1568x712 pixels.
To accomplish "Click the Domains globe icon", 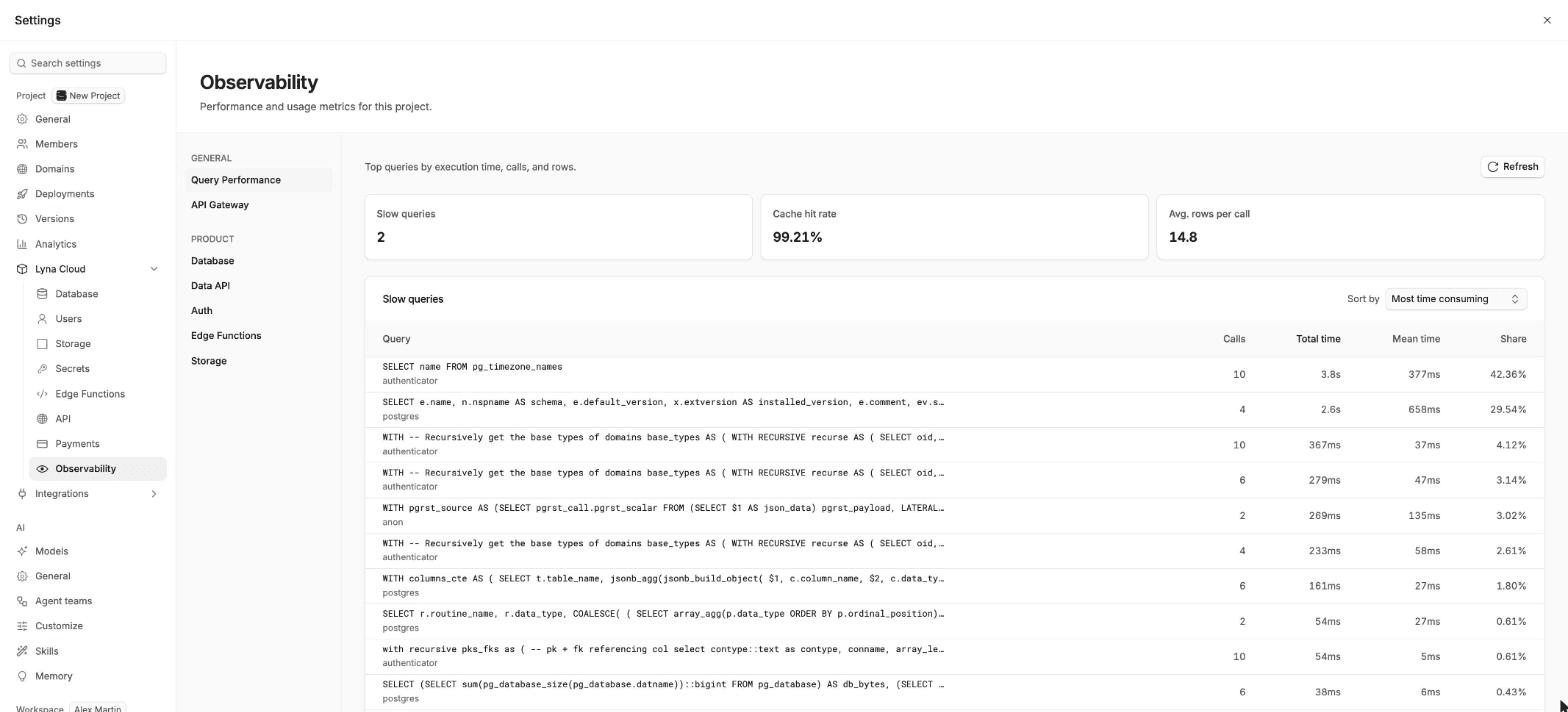I will point(22,169).
